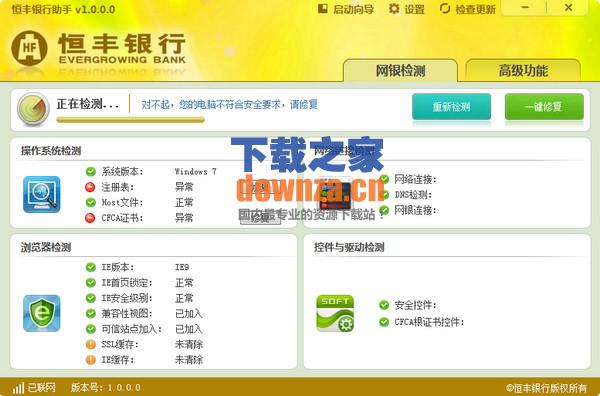The width and height of the screenshot is (600, 396).
Task: Click the green check beside 可信站点加入
Action: tap(91, 329)
